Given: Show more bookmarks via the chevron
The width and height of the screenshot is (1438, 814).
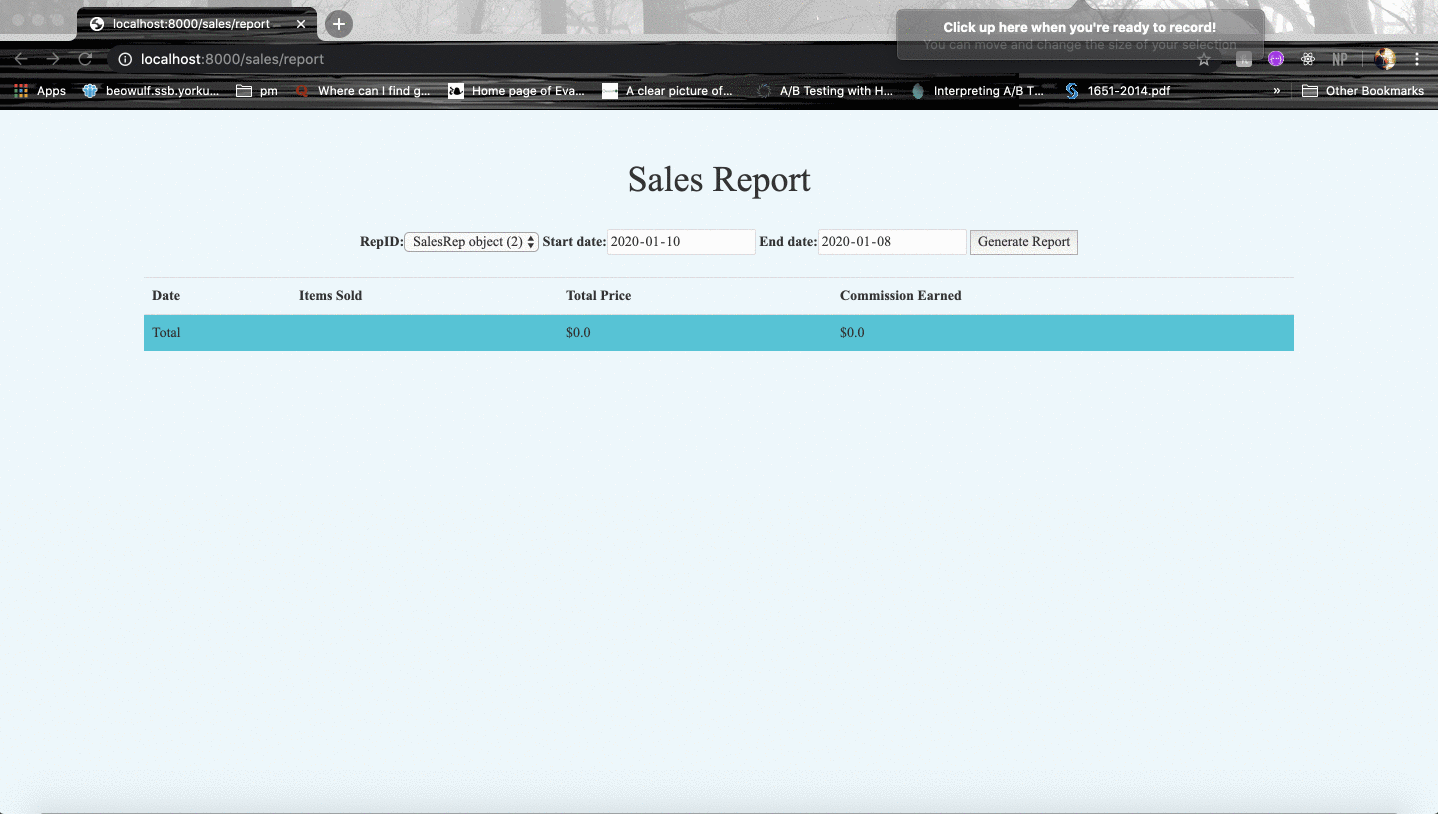Looking at the screenshot, I should coord(1277,91).
